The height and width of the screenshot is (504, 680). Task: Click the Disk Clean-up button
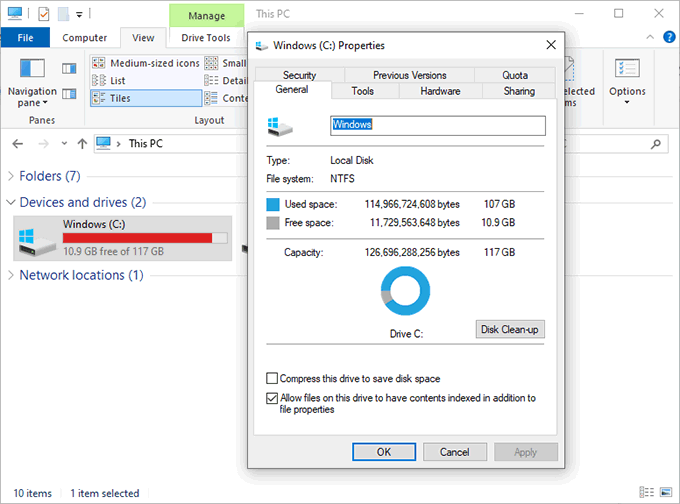tap(510, 330)
